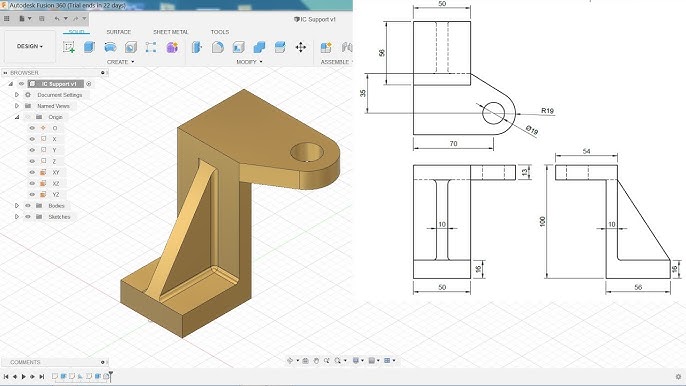Select the Shell tool icon

tap(238, 47)
